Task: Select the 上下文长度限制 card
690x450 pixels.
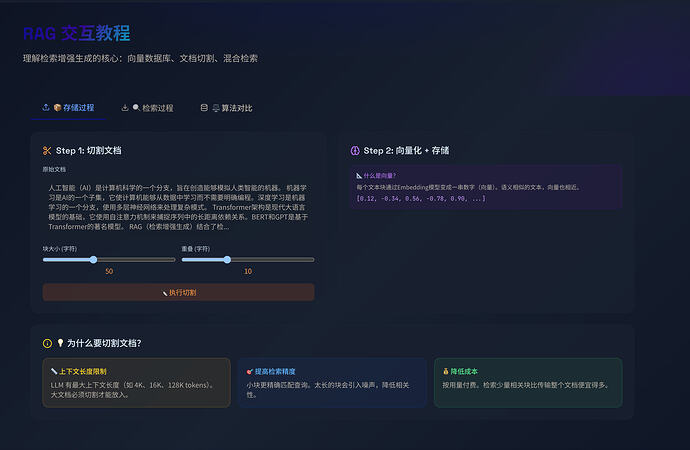Action: [x=136, y=383]
